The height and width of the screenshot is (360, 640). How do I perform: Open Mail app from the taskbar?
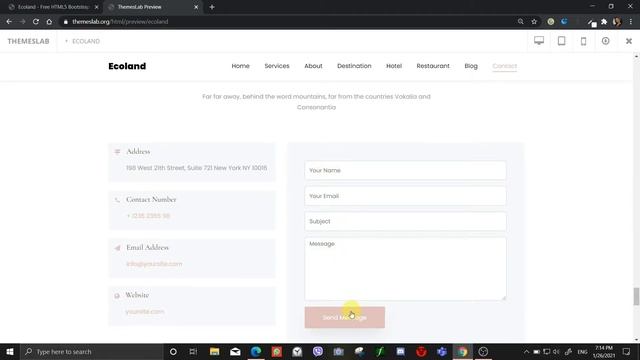click(235, 351)
